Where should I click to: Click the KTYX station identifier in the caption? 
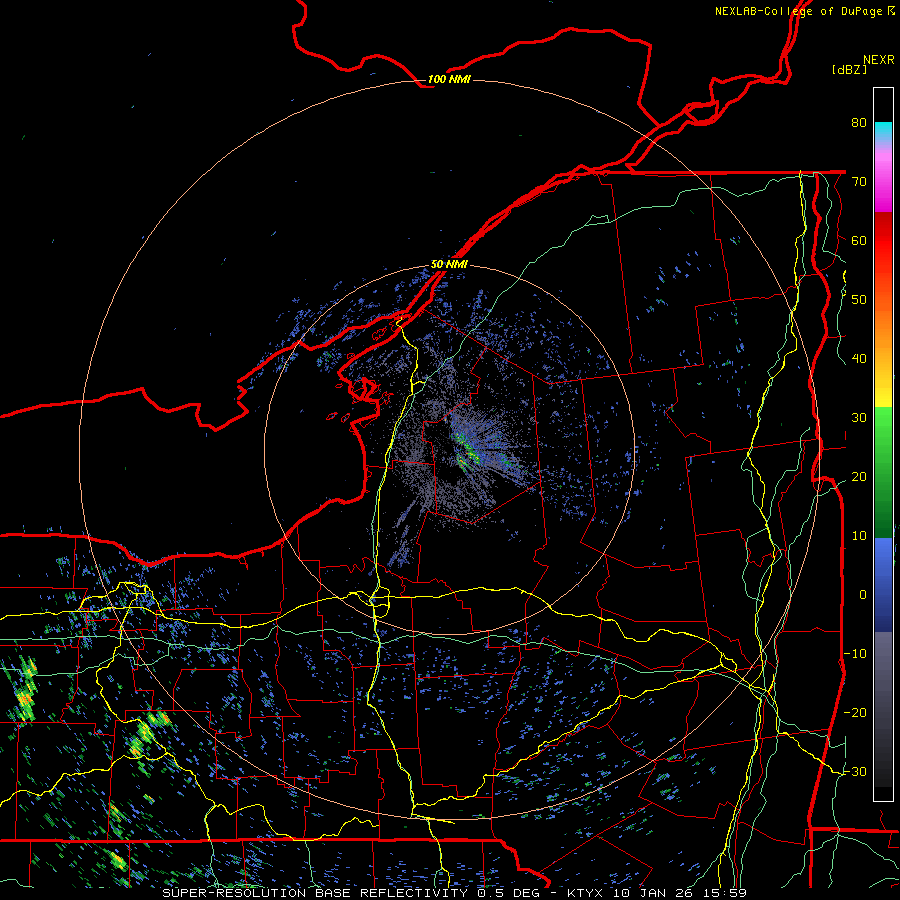point(586,893)
